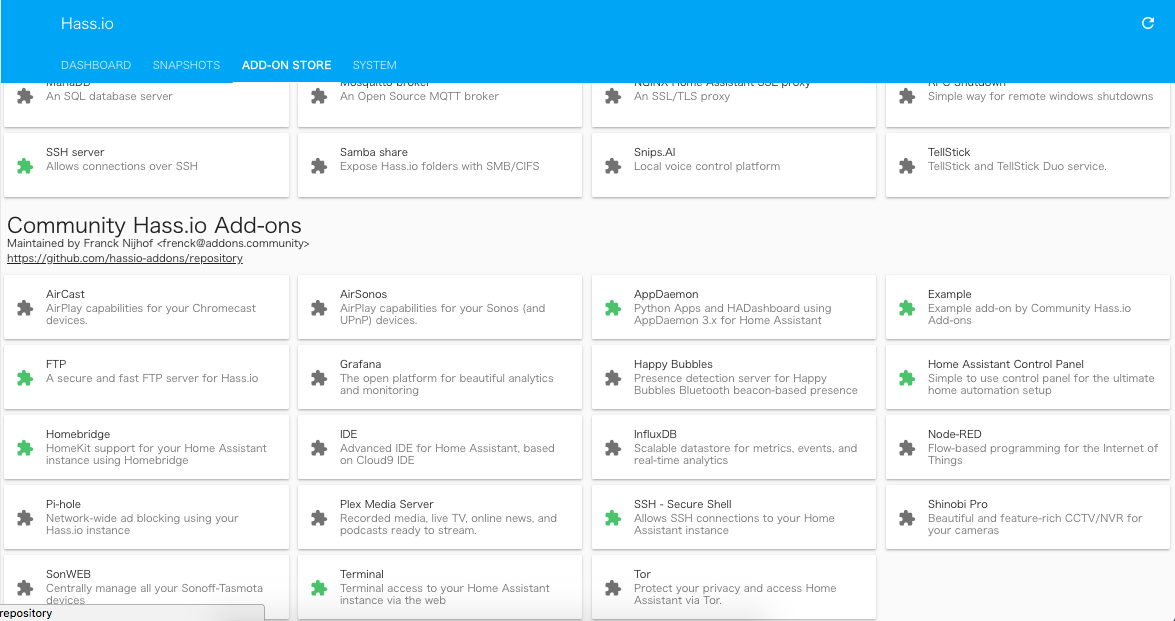
Task: Click the Hass.io header title
Action: click(87, 23)
